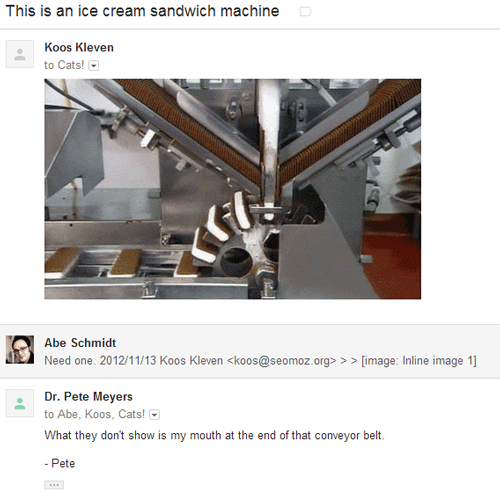Select the email subject line text
Image resolution: width=500 pixels, height=496 pixels.
pyautogui.click(x=142, y=11)
